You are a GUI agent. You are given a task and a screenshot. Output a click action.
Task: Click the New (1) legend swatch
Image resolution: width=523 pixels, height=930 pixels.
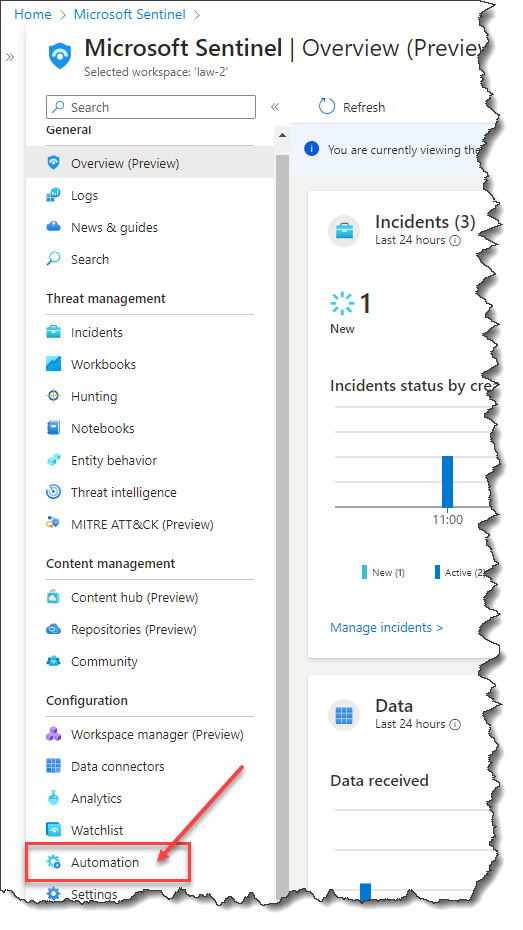pos(364,572)
